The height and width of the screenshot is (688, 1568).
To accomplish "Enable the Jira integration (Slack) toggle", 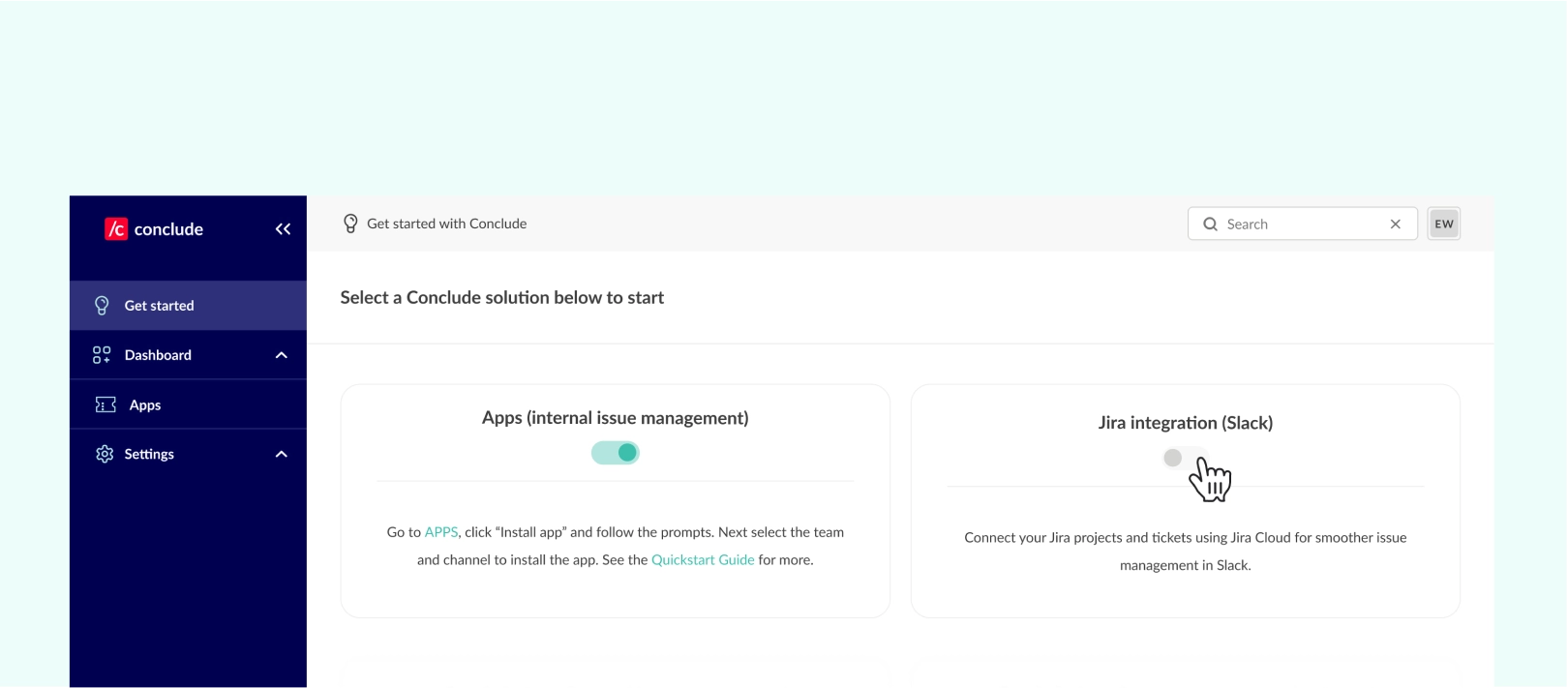I will click(x=1185, y=458).
